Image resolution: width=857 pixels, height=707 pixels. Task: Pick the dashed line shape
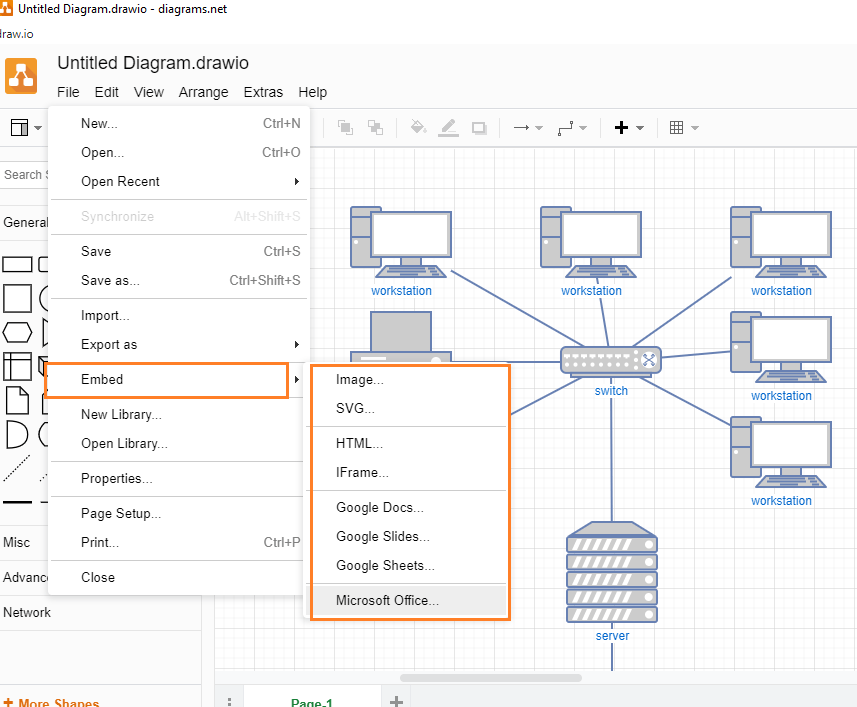pyautogui.click(x=17, y=468)
